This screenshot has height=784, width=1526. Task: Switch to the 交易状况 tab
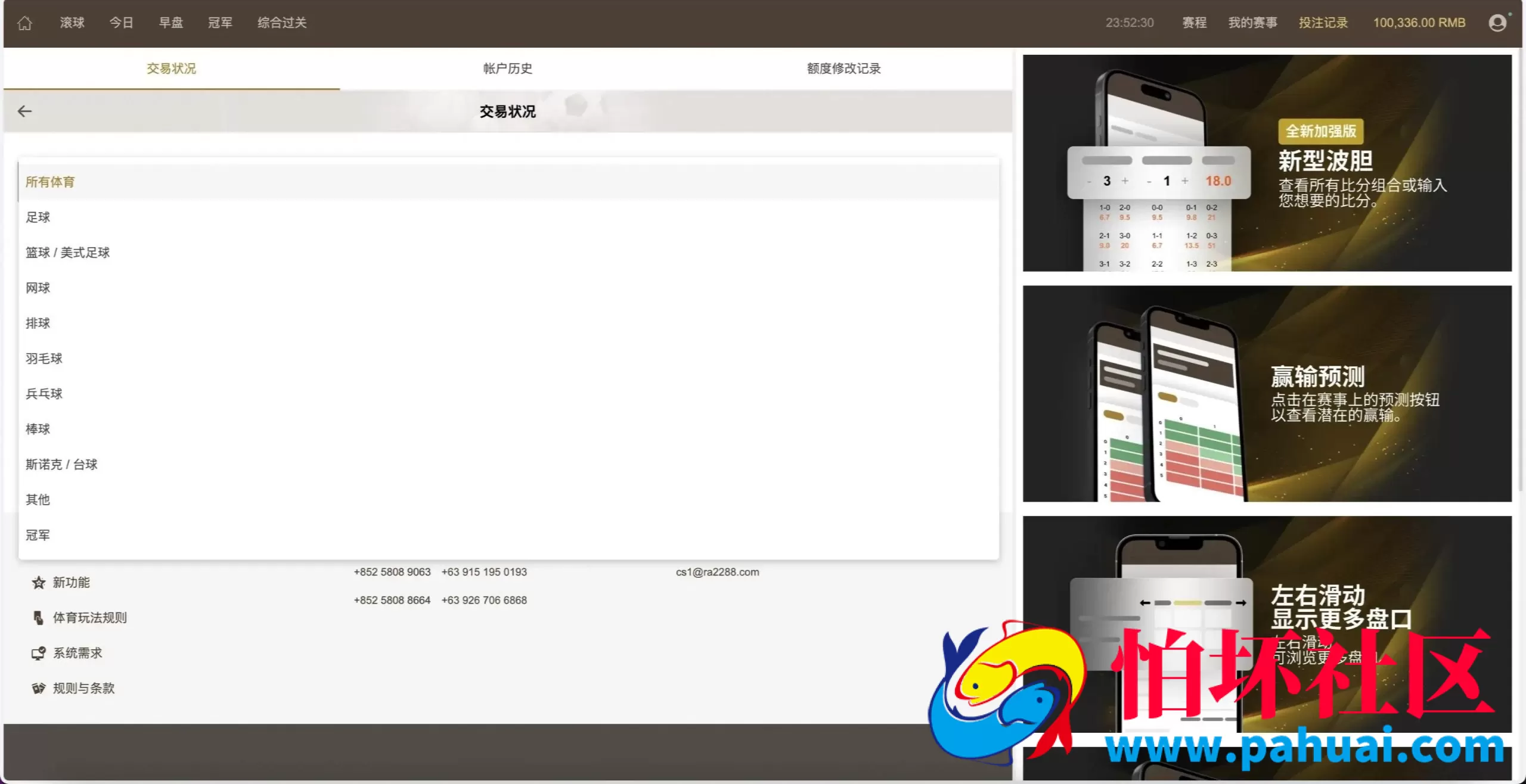pos(172,69)
